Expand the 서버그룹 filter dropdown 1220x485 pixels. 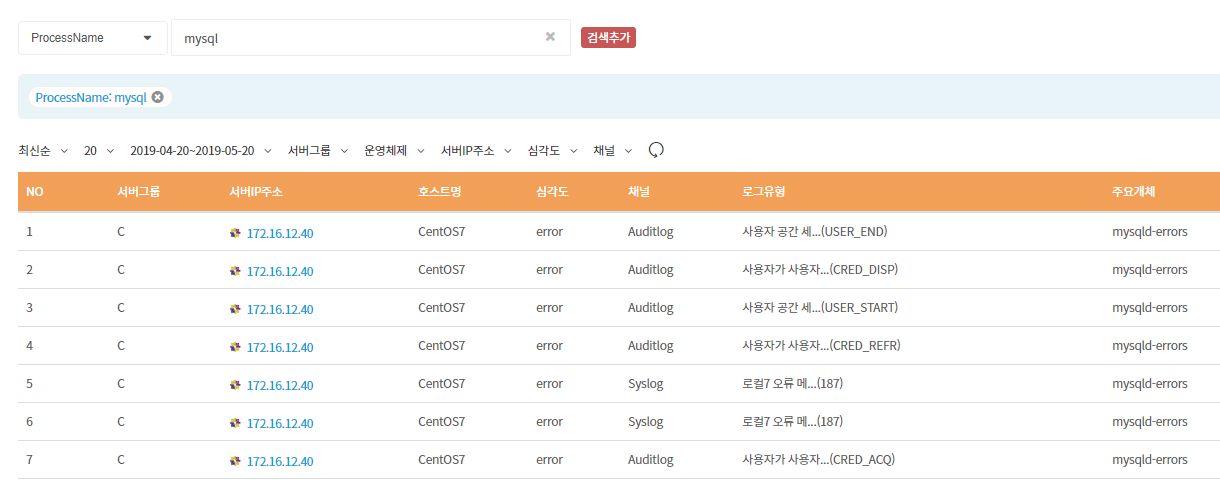(318, 151)
